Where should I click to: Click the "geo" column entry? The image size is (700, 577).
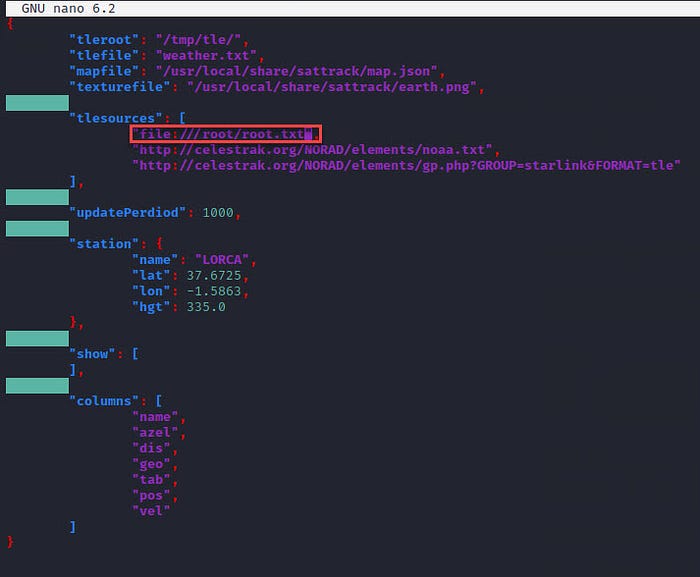point(151,464)
